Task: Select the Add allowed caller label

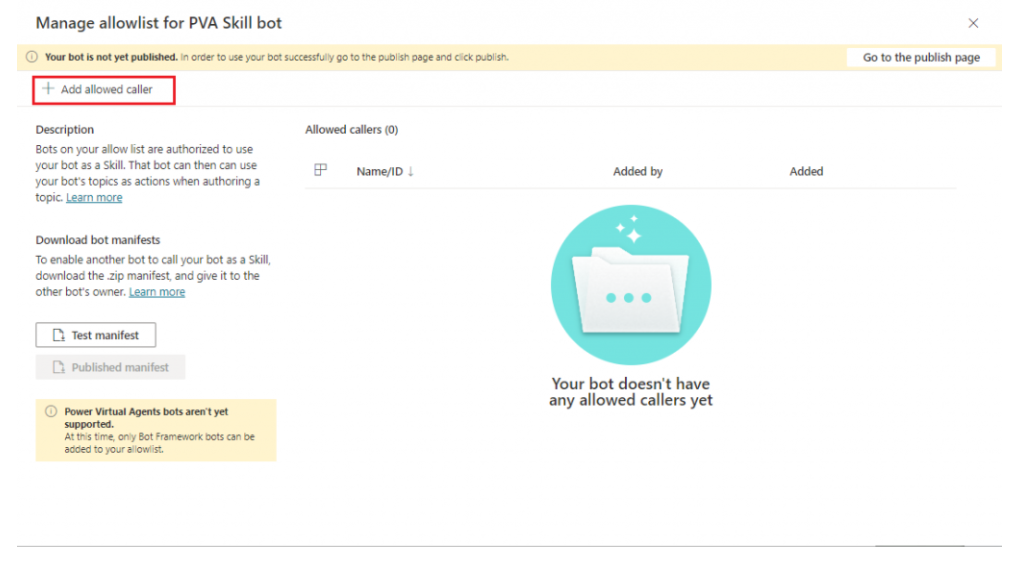Action: pos(107,89)
